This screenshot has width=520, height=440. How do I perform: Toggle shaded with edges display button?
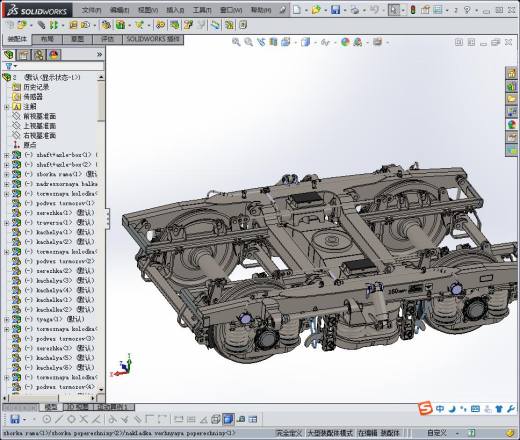coord(228,419)
